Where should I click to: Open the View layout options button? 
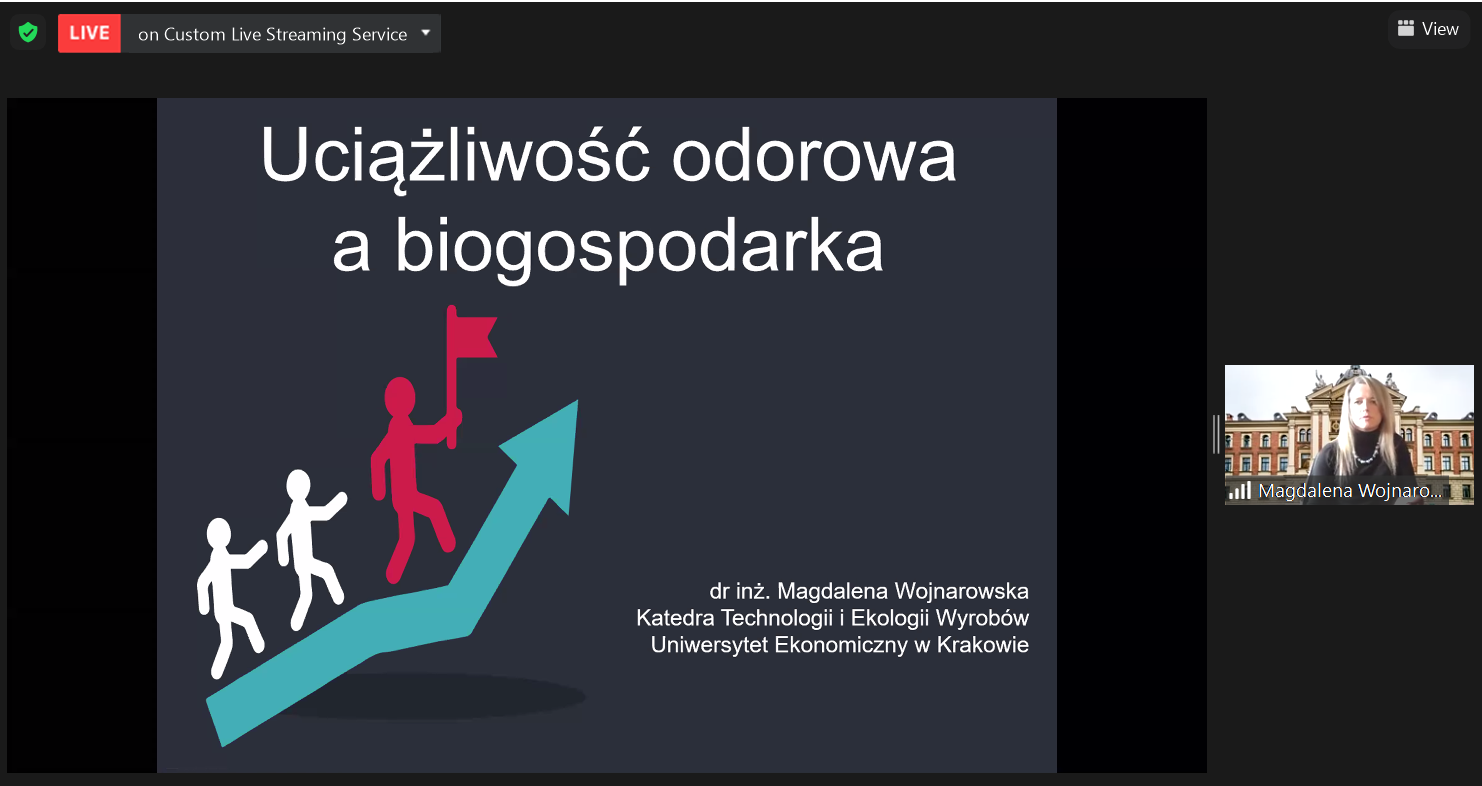pos(1428,29)
